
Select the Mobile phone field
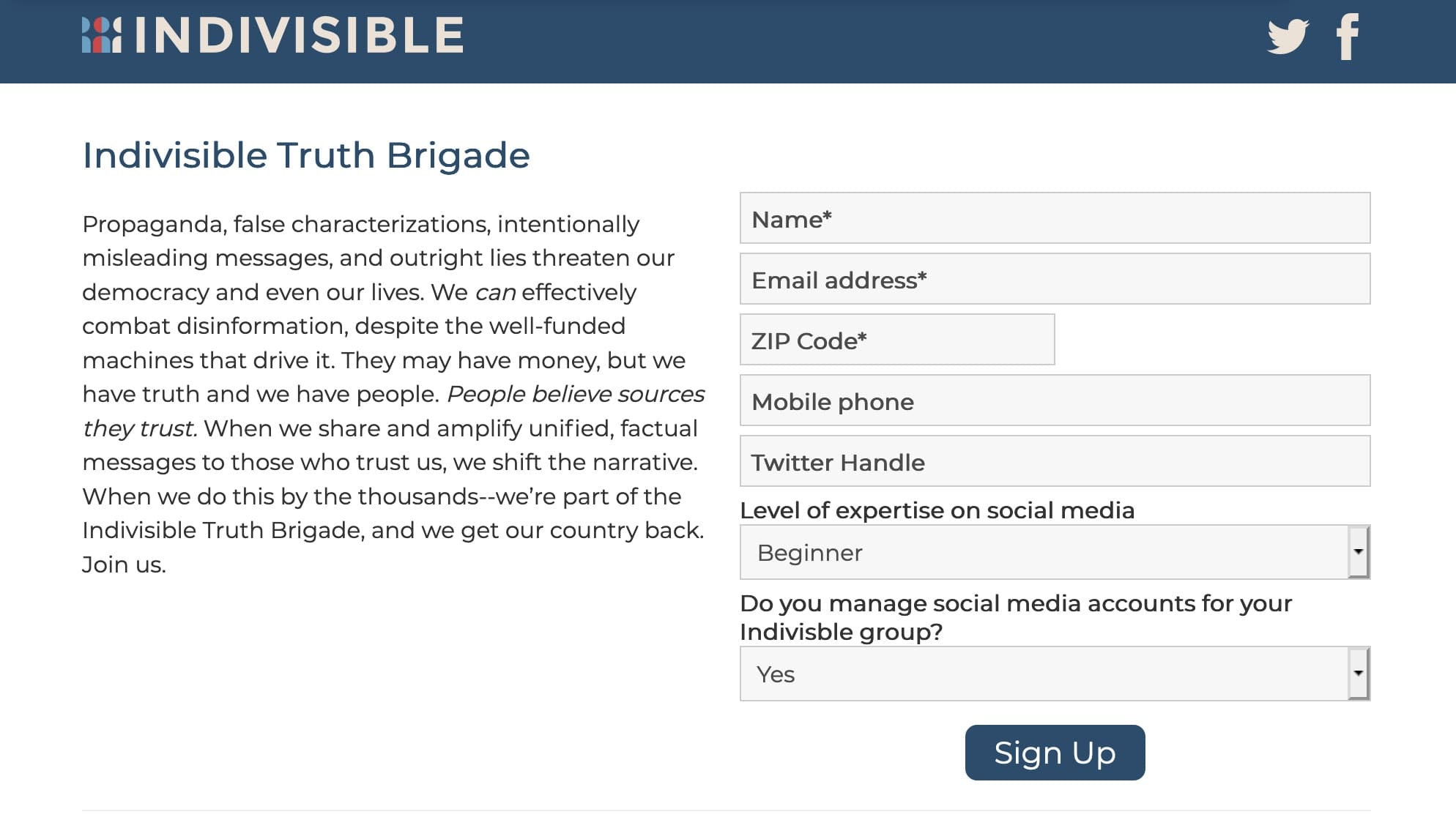(x=1055, y=400)
